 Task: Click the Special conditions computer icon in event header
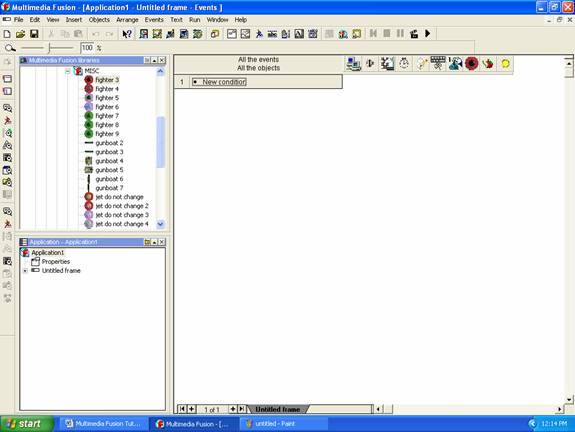[354, 64]
